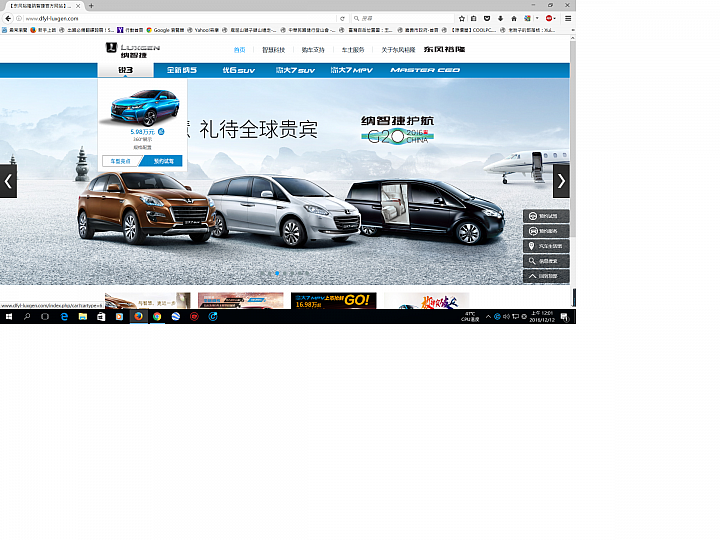Open the Yahoo bookmark in bookmarks bar

(203, 30)
